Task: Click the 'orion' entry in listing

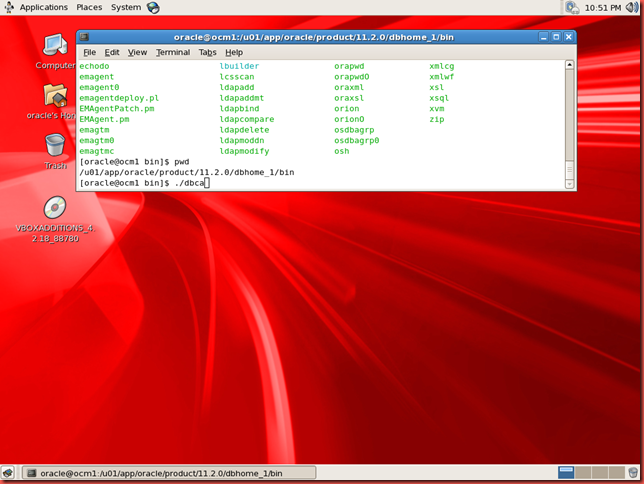Action: (347, 108)
